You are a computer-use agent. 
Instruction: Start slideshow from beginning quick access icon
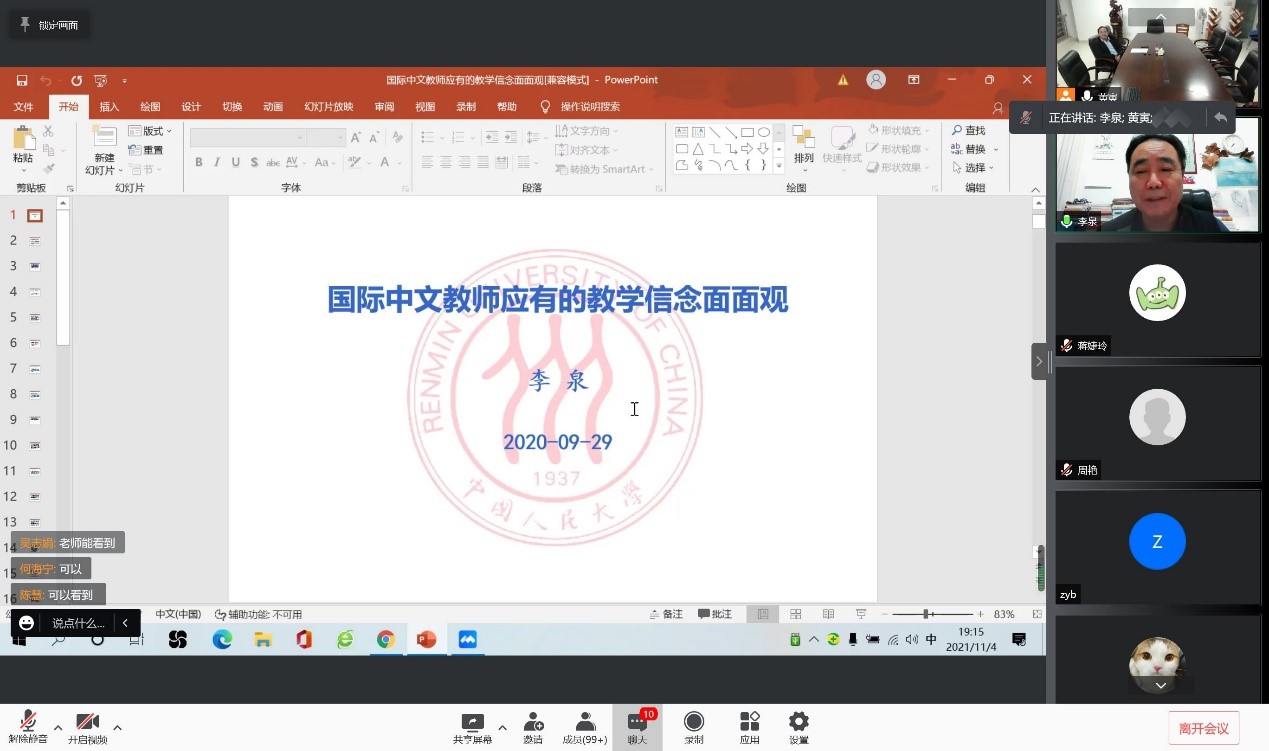pos(101,80)
